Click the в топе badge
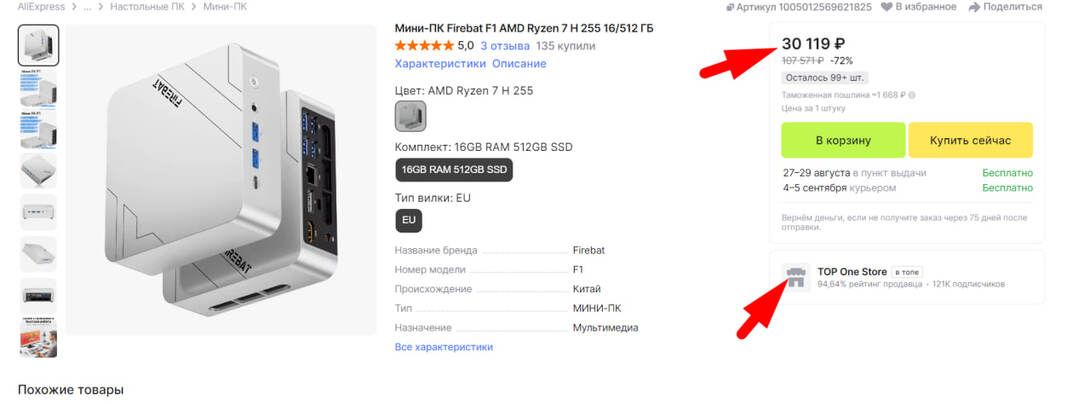The width and height of the screenshot is (1090, 404). click(907, 273)
